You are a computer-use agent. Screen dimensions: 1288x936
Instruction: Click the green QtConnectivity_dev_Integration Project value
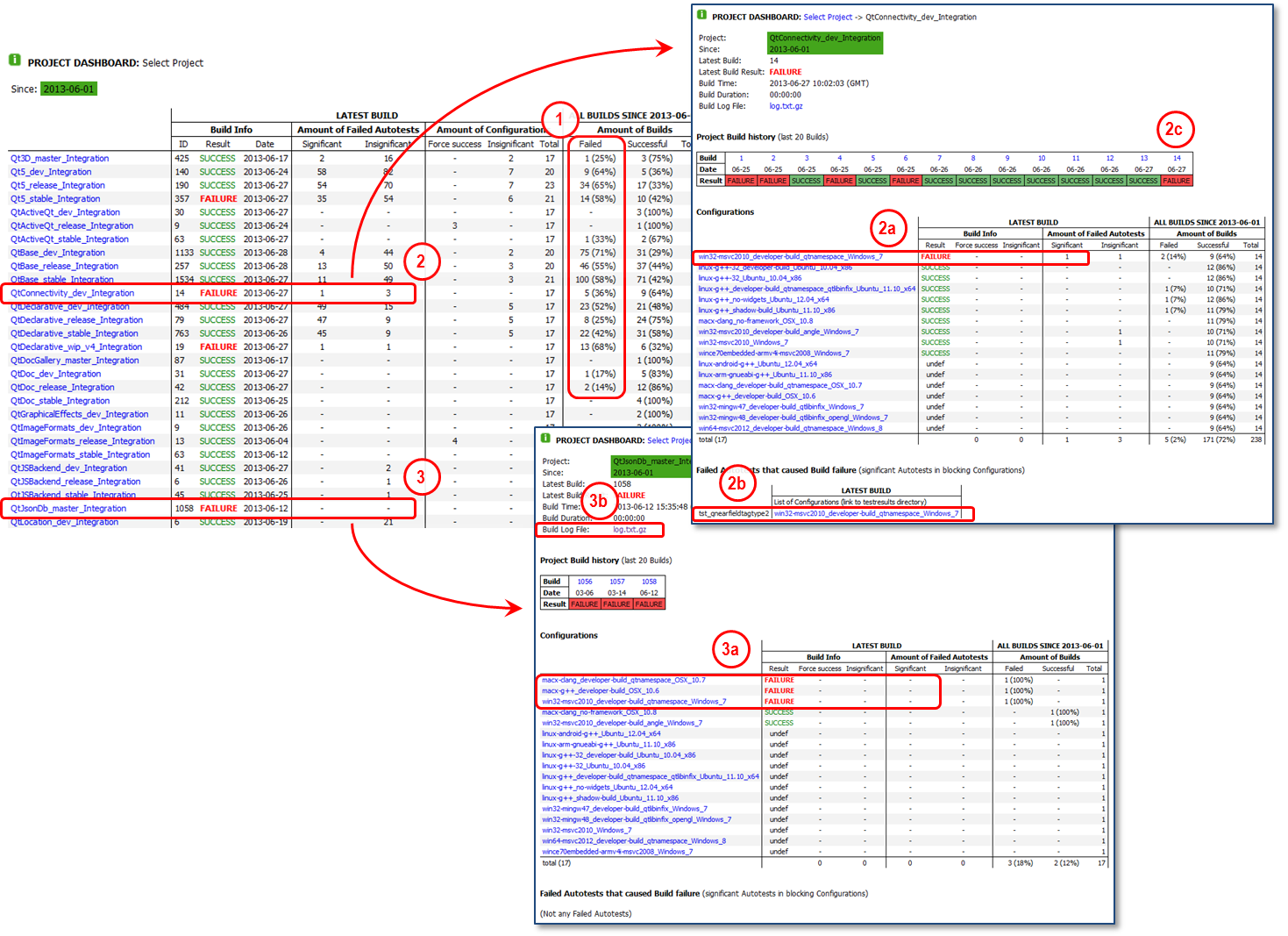[825, 39]
